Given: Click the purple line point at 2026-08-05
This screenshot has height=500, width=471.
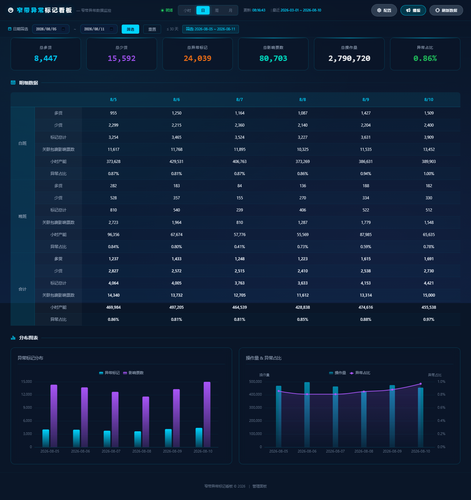Looking at the screenshot, I should coord(279,391).
